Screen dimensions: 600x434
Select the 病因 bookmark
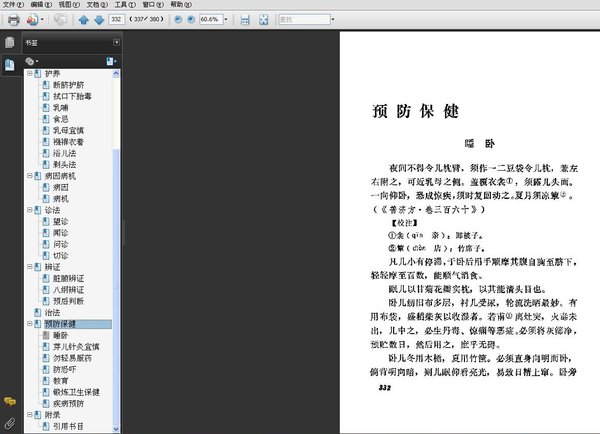click(60, 187)
